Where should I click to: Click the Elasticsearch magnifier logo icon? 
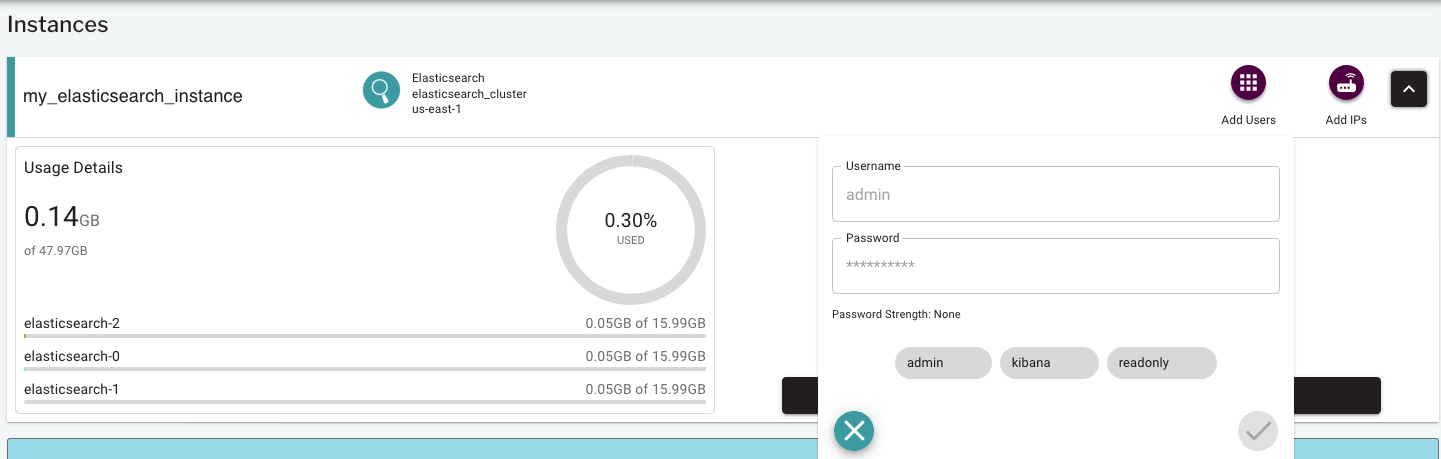tap(381, 91)
